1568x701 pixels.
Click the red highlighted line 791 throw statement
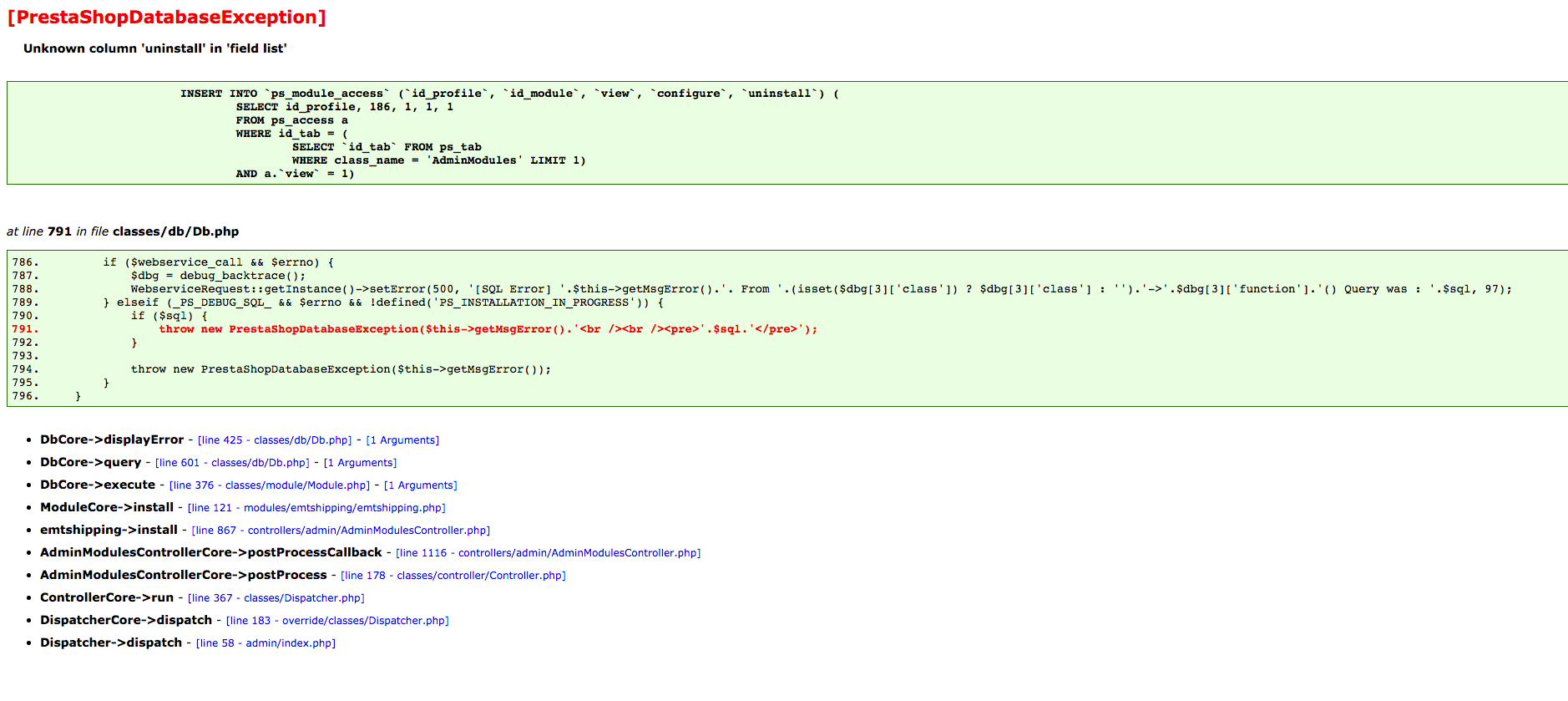[x=488, y=329]
